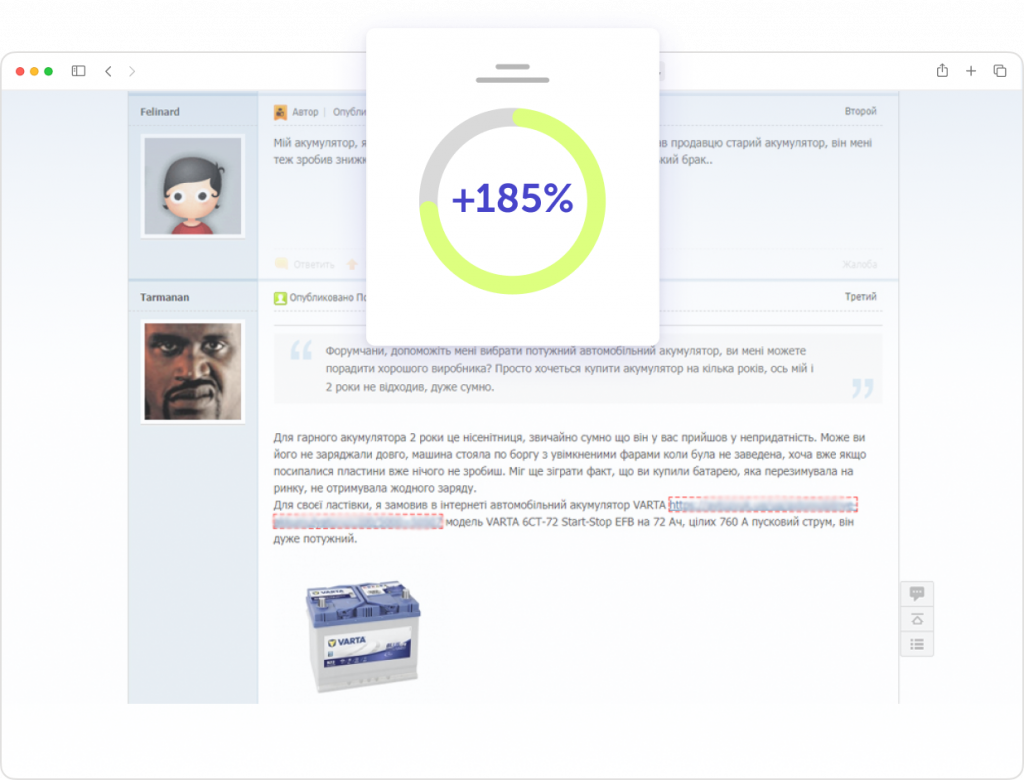Click the +185% circular progress ring
This screenshot has height=780, width=1024.
[x=512, y=201]
